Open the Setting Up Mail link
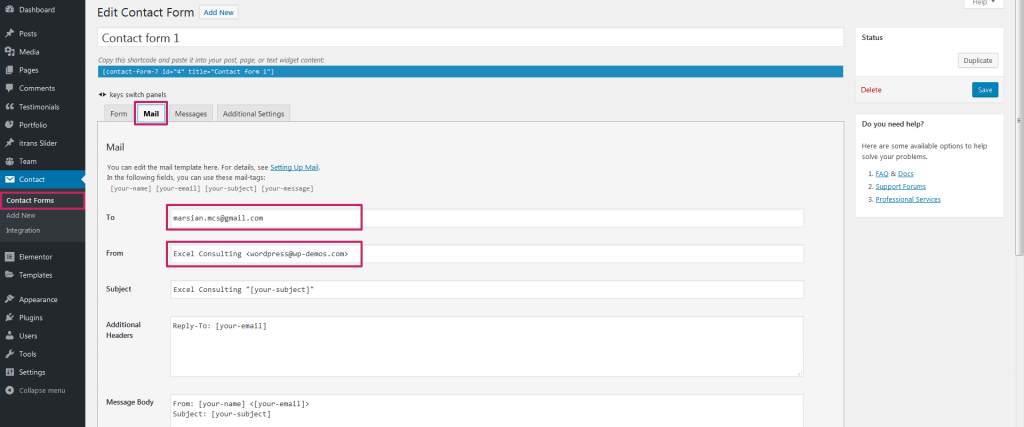 pyautogui.click(x=295, y=167)
